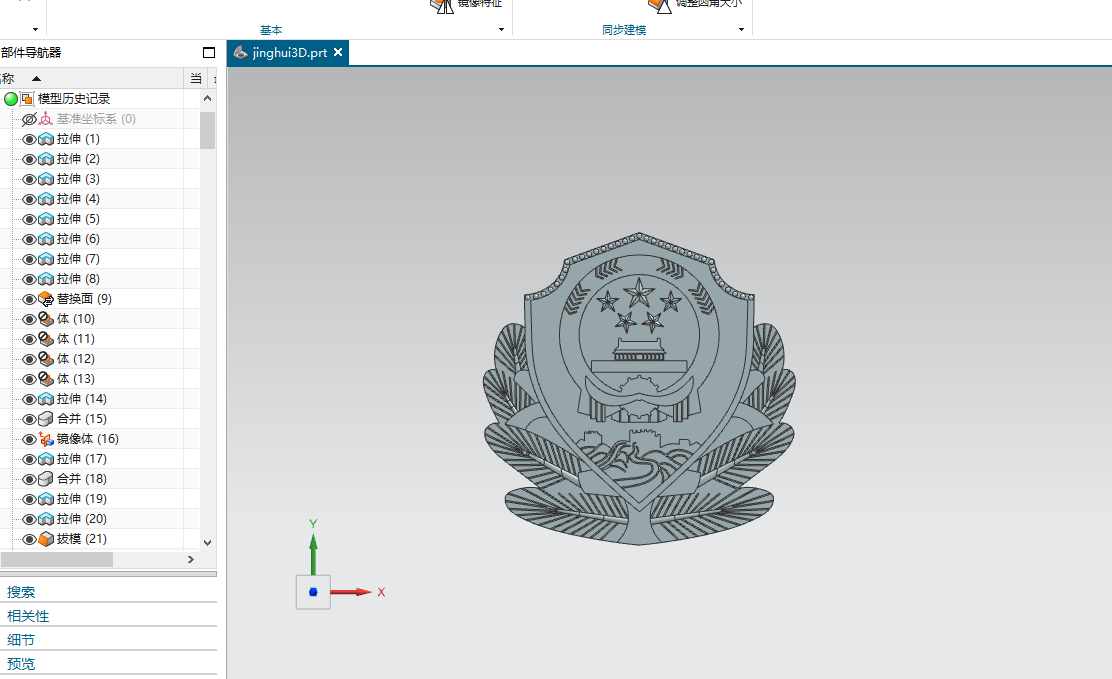1112x679 pixels.
Task: Click the 基准坐标系 (0) datum icon
Action: [46, 119]
